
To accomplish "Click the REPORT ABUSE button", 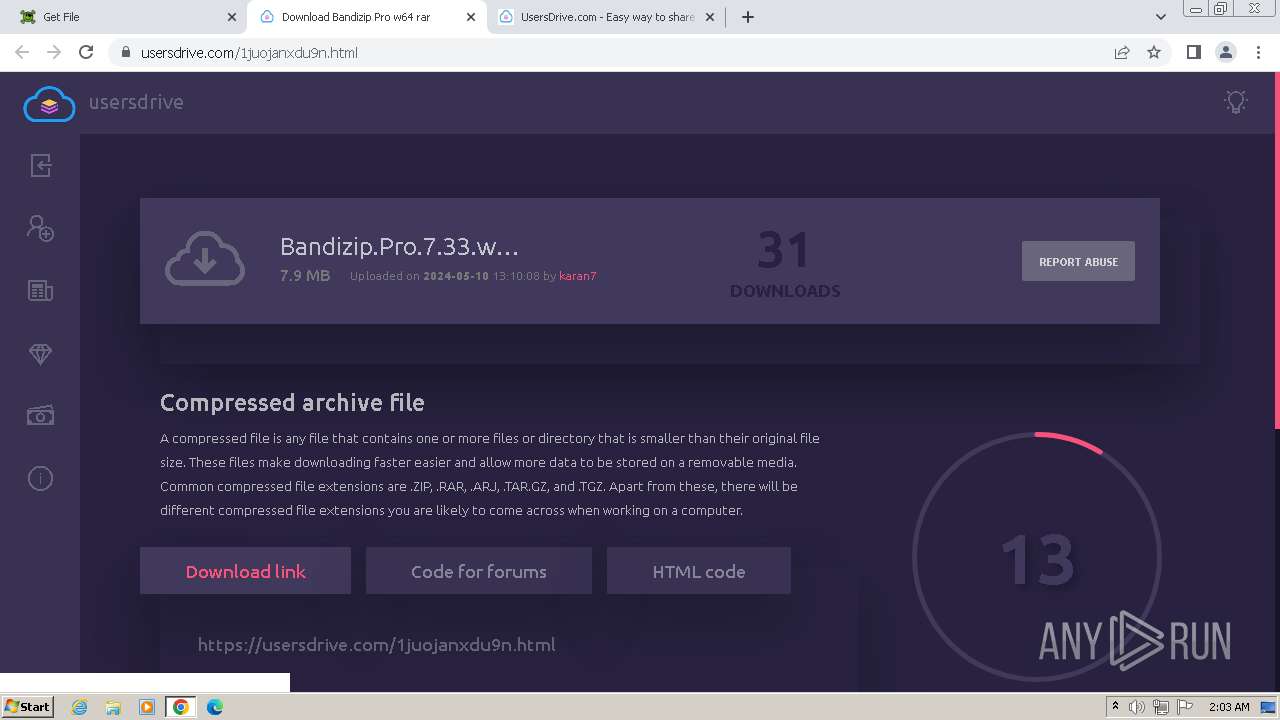I will tap(1078, 261).
